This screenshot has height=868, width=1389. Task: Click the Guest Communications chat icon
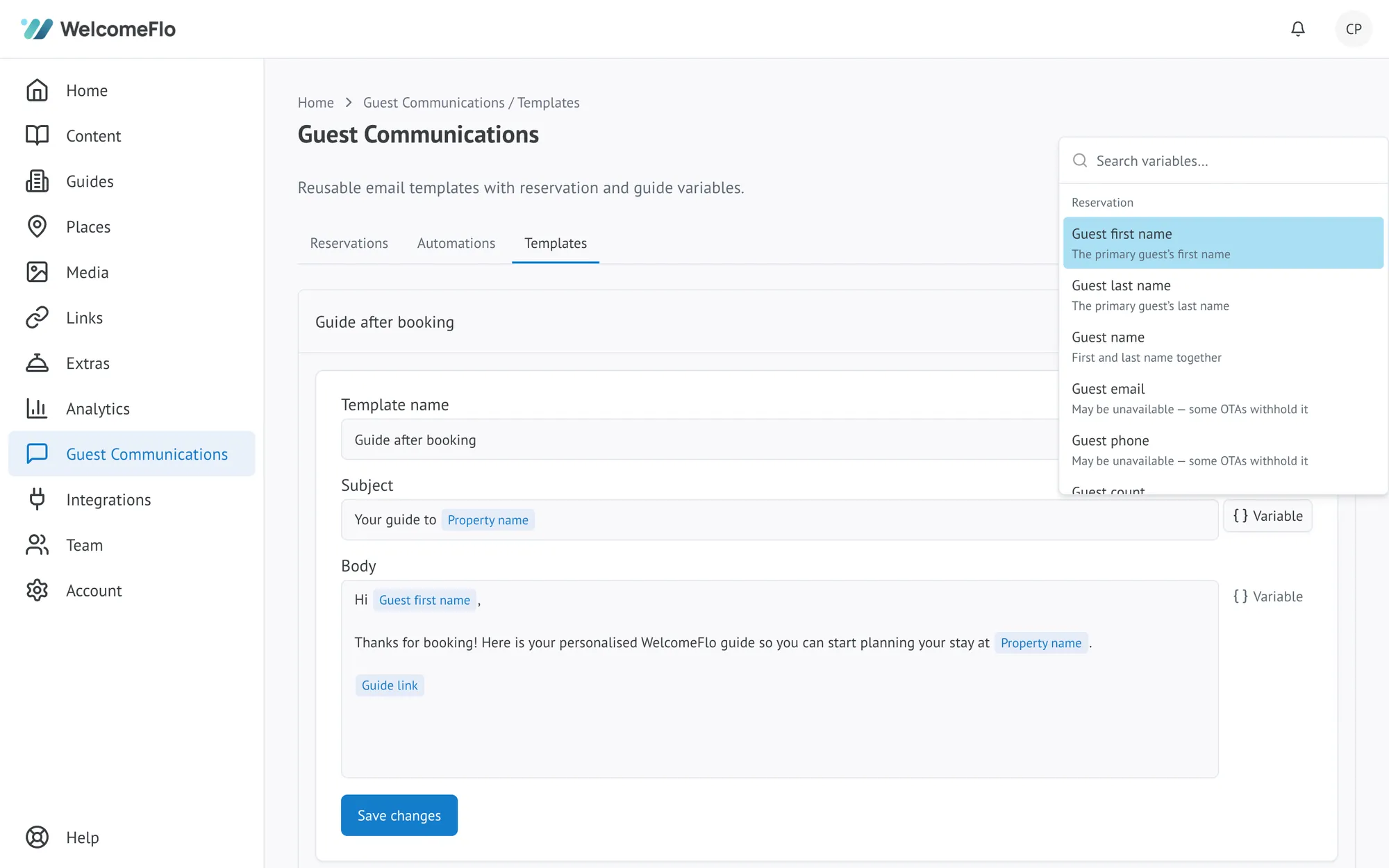(37, 453)
